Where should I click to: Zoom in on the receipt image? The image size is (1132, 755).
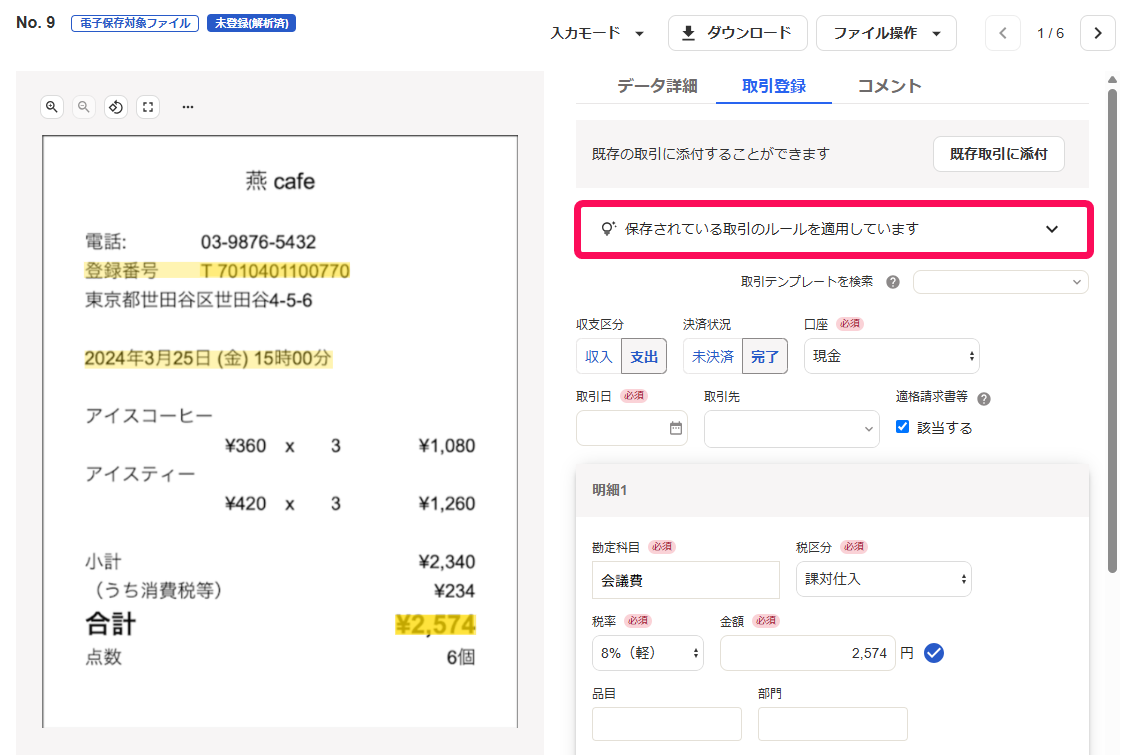click(52, 107)
